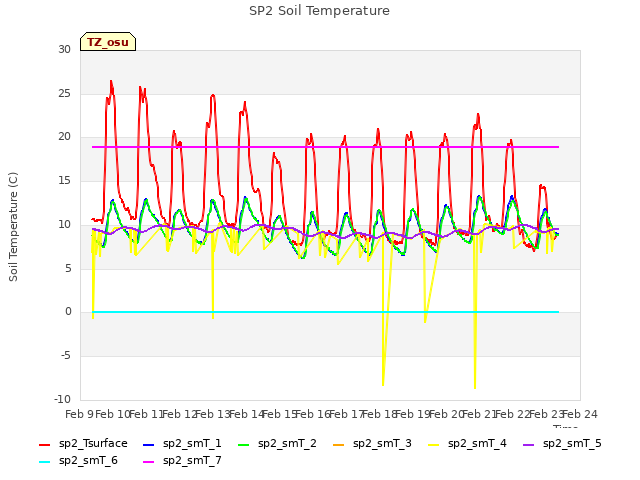Click the magenta sp2_smT_7 legend swatch
The width and height of the screenshot is (640, 480).
pos(149,462)
